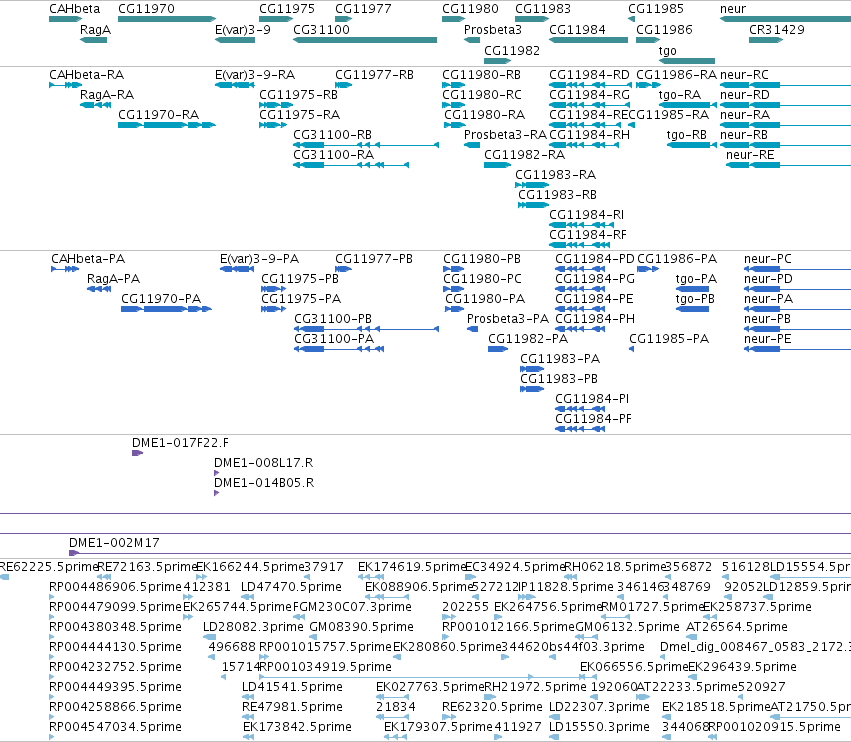
Task: Click protein tgo-PA
Action: (693, 289)
